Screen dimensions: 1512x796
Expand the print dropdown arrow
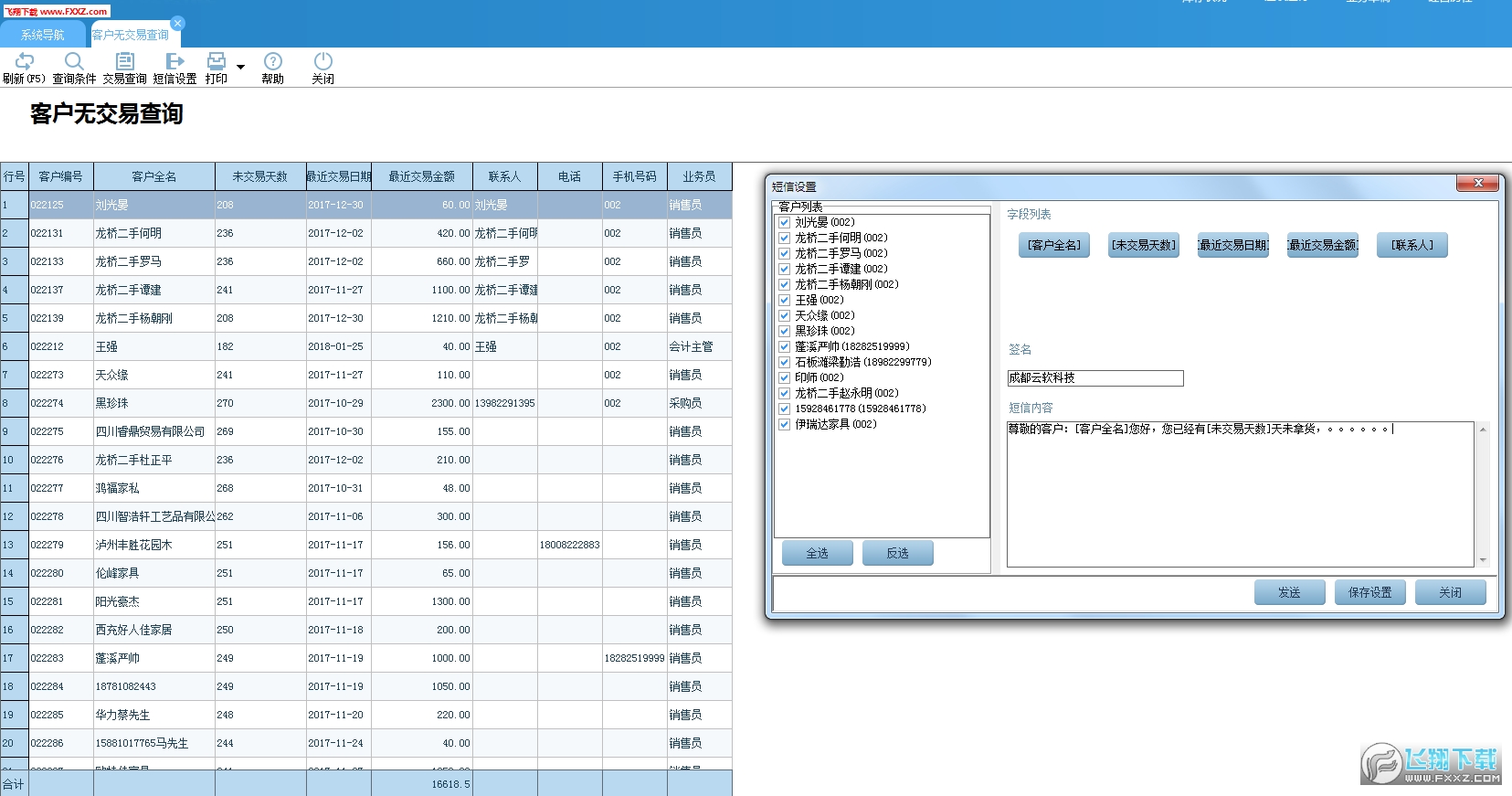point(241,67)
